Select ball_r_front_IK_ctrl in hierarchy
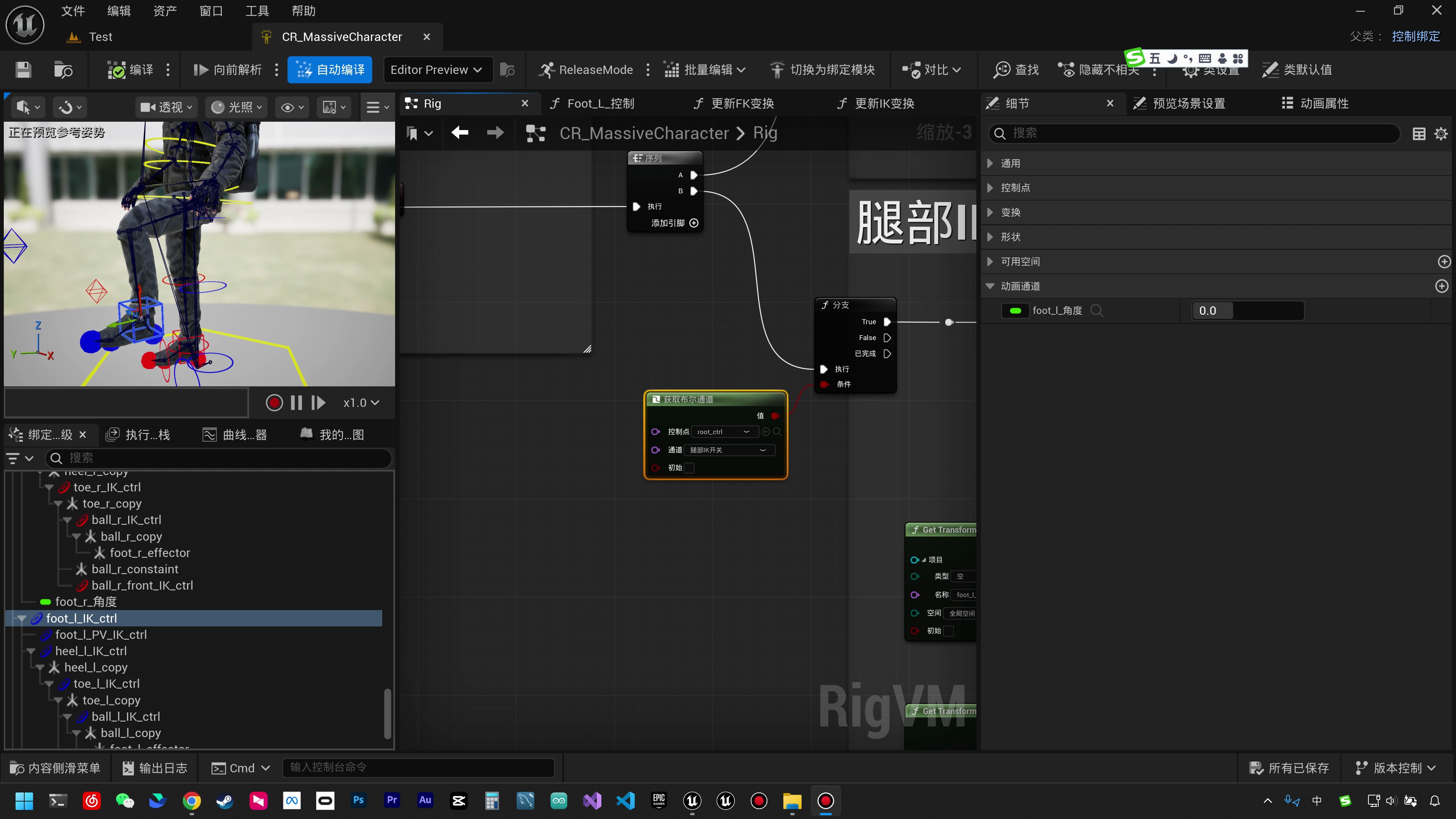The width and height of the screenshot is (1456, 819). pyautogui.click(x=143, y=585)
